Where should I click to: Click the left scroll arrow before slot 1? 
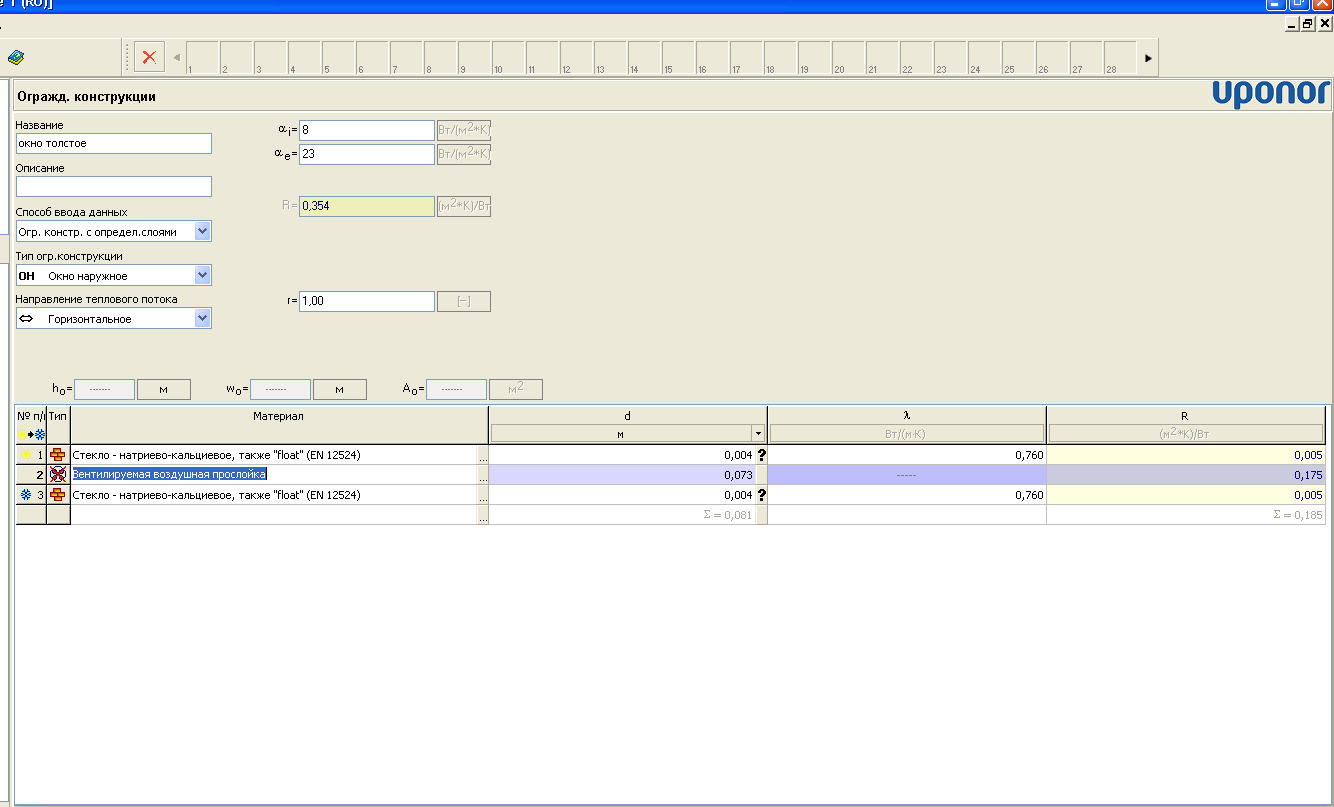(x=177, y=58)
